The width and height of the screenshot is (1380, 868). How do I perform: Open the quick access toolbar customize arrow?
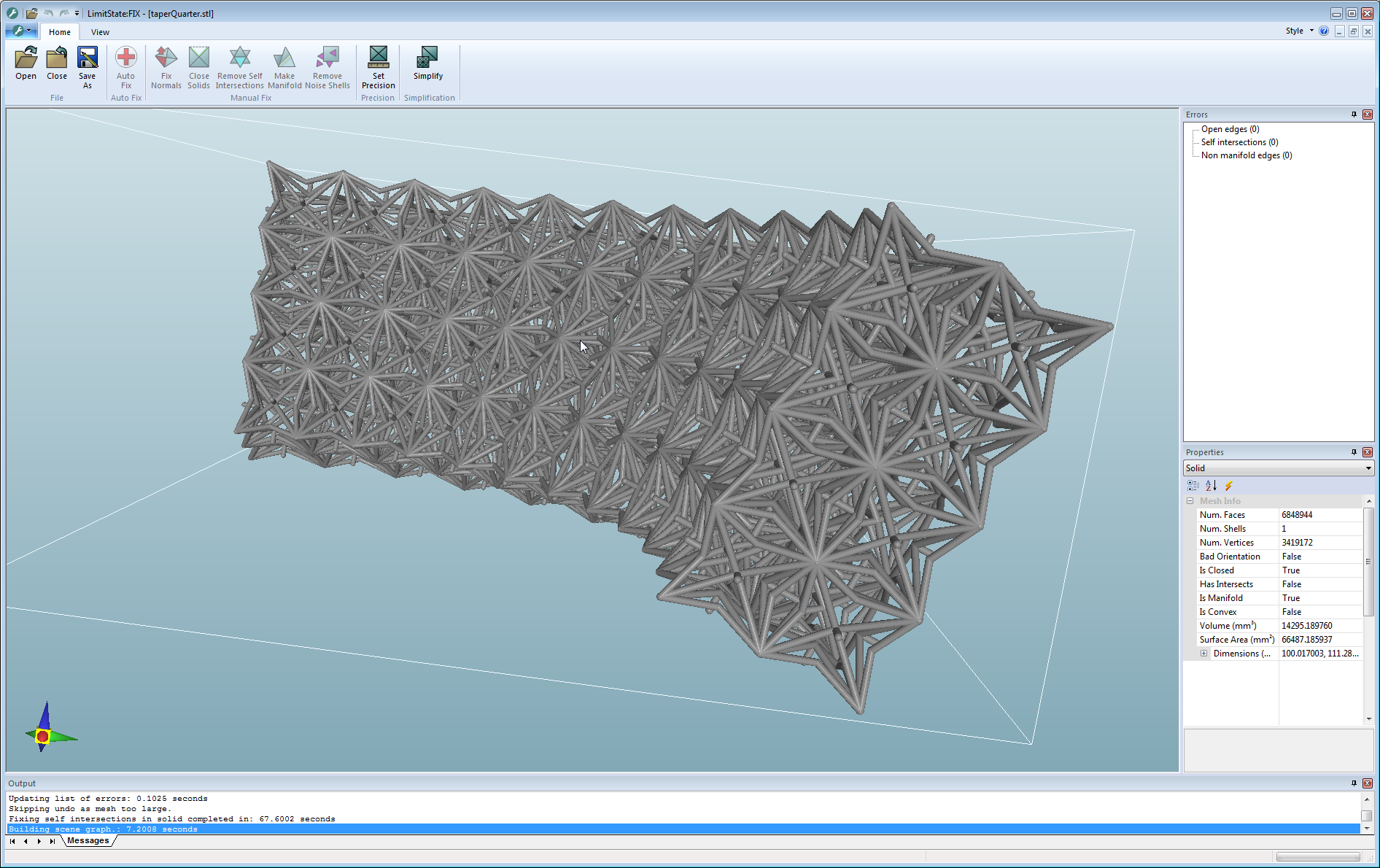(x=77, y=13)
